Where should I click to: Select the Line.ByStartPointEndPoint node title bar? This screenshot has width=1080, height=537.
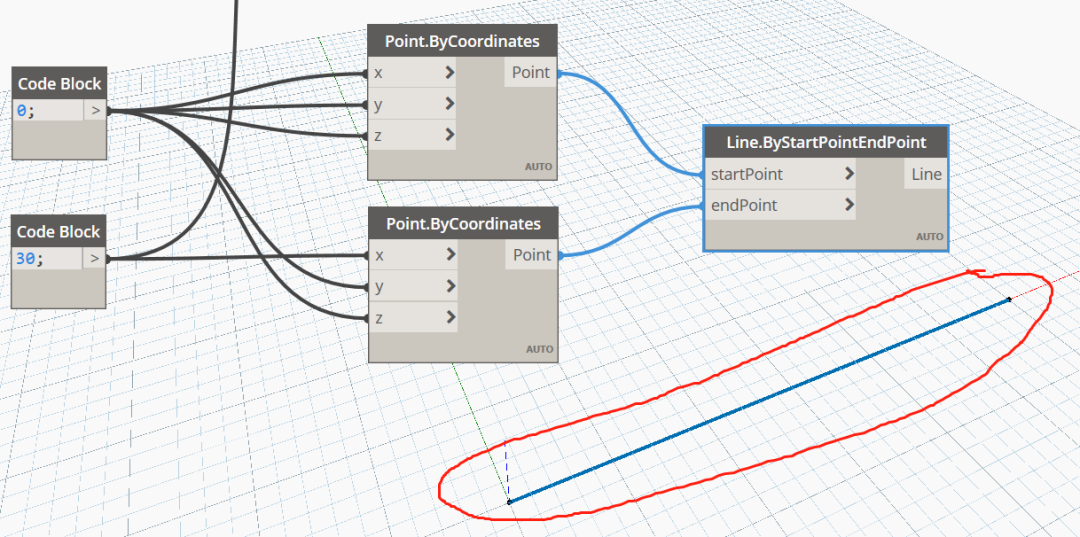coord(826,143)
